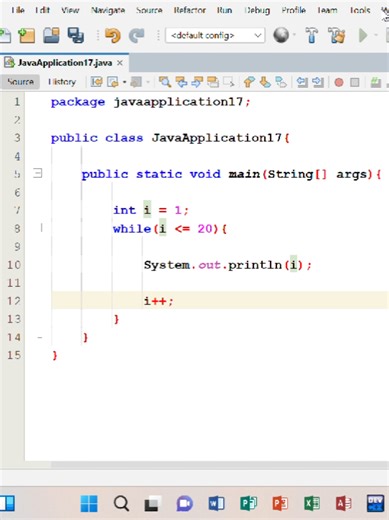This screenshot has height=520, width=389.
Task: Click the Last Edit location icon
Action: 96,82
